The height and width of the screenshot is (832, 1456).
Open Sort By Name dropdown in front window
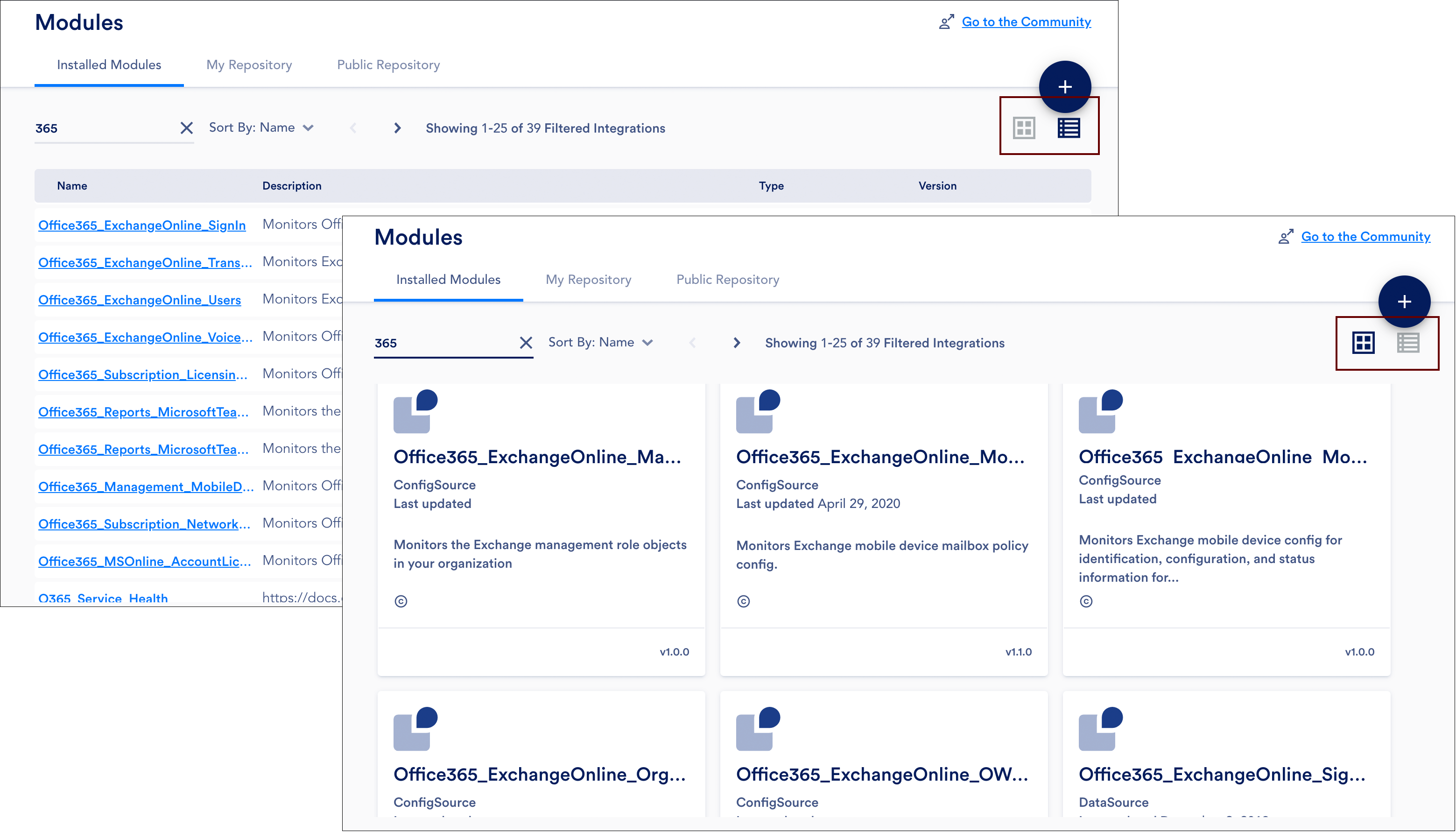pos(600,342)
